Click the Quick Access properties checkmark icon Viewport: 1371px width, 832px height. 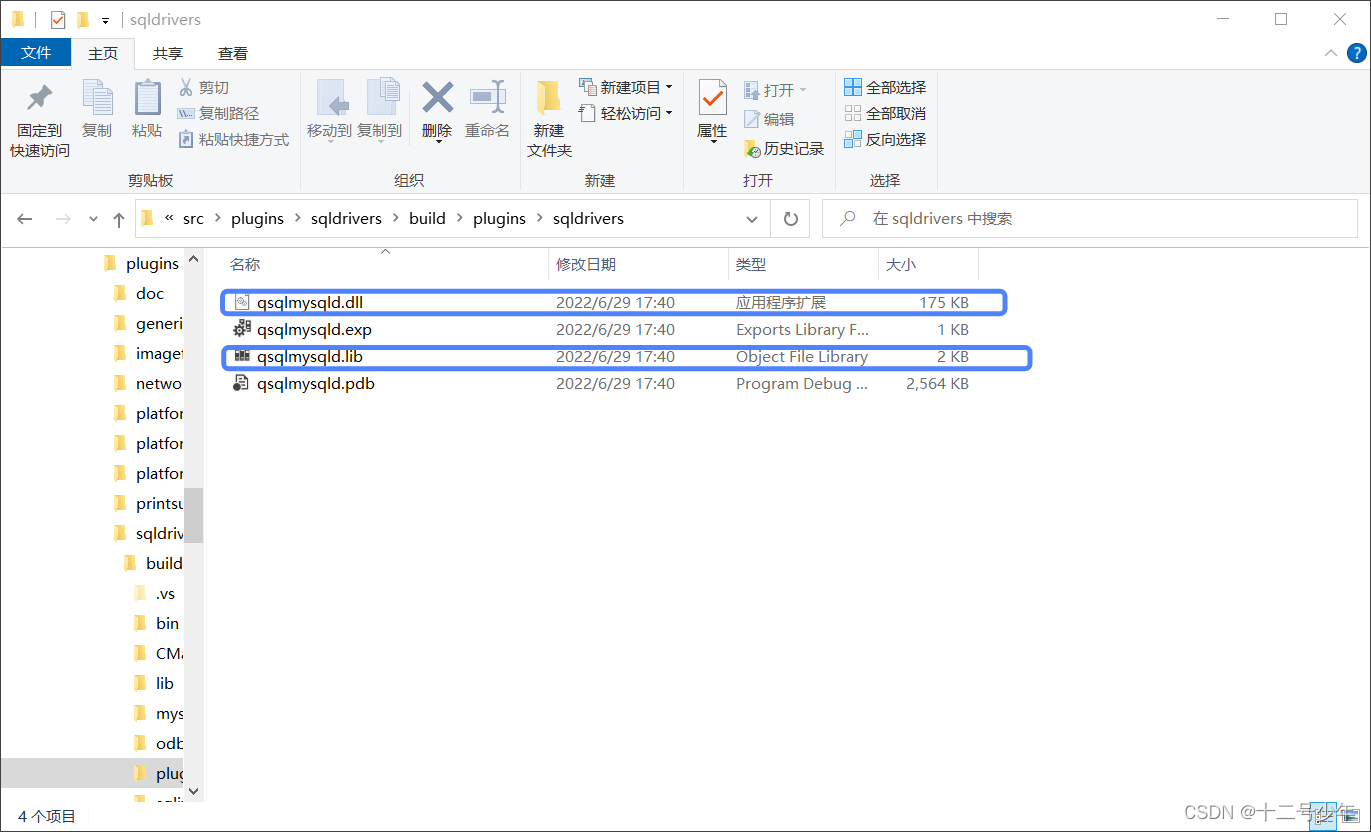click(x=57, y=19)
